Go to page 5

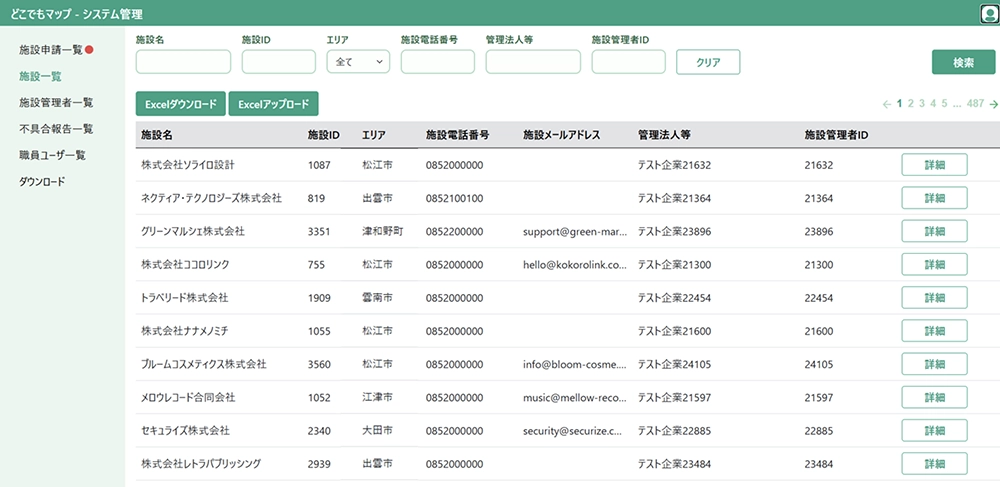click(x=945, y=104)
